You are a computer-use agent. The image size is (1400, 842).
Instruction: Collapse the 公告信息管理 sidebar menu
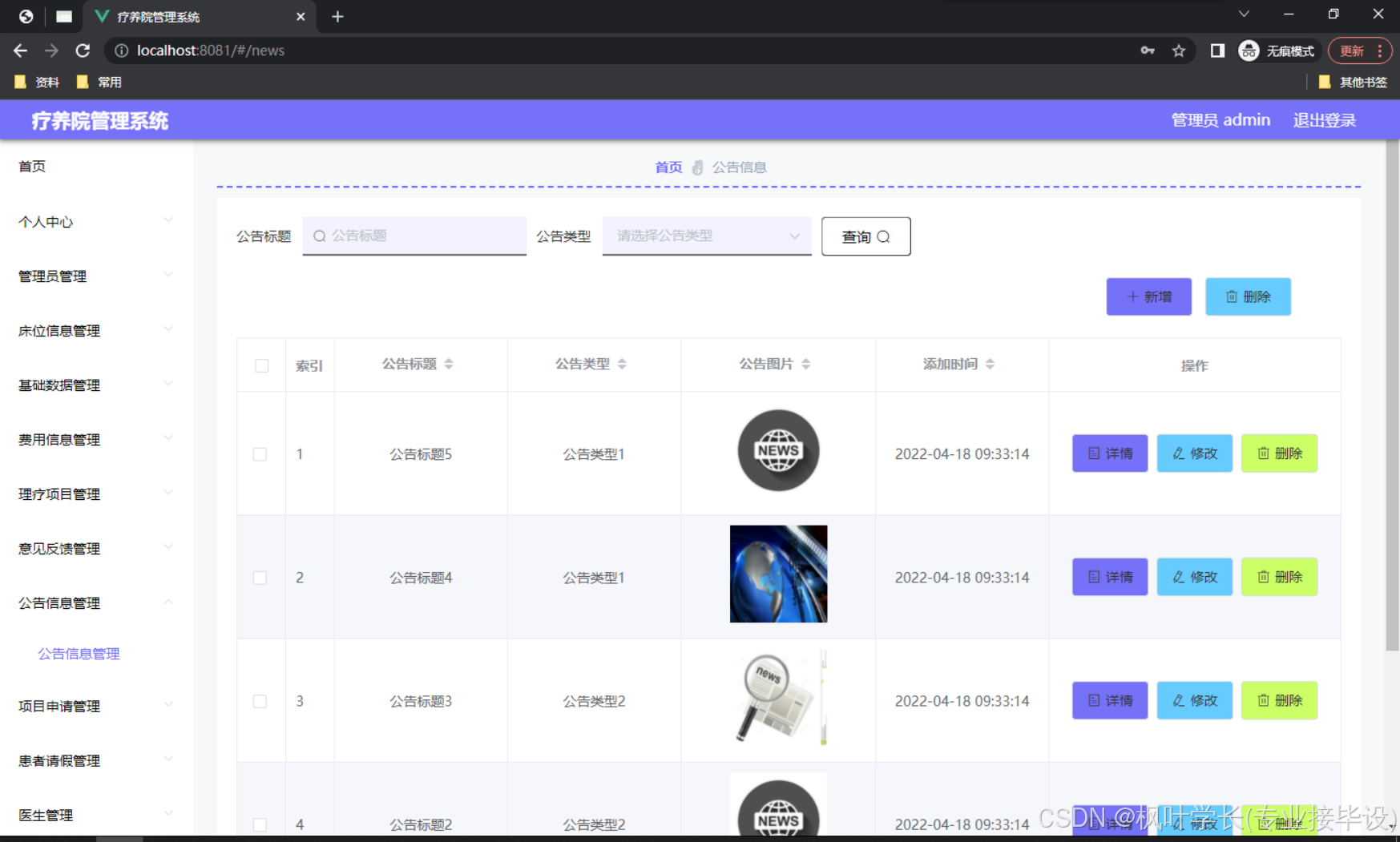coord(96,603)
